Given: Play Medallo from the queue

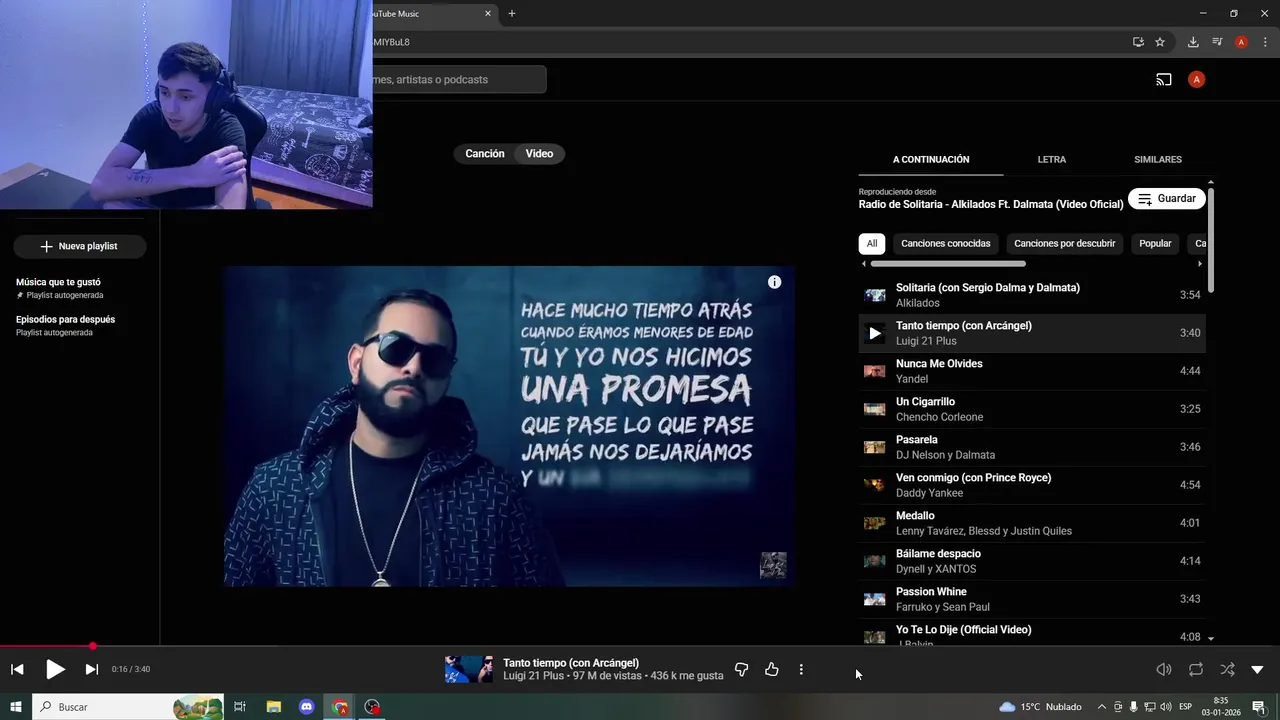Looking at the screenshot, I should pos(1032,523).
